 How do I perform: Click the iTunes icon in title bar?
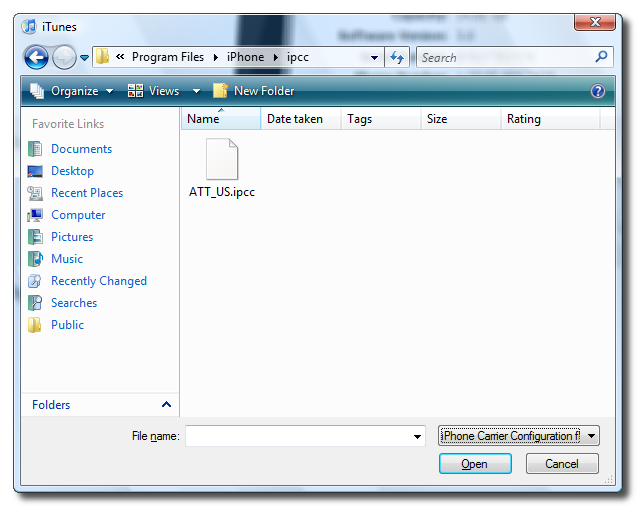point(29,26)
